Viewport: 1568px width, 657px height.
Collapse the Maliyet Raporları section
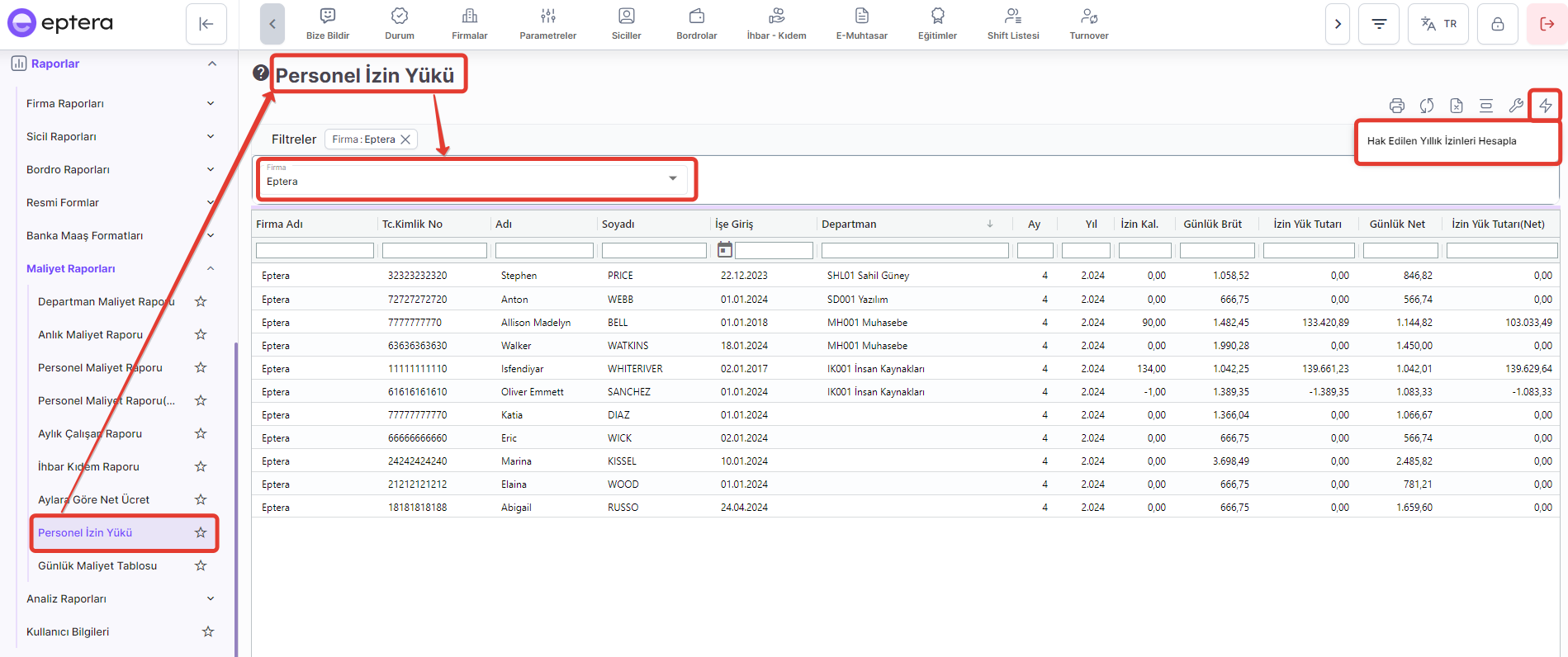point(211,268)
